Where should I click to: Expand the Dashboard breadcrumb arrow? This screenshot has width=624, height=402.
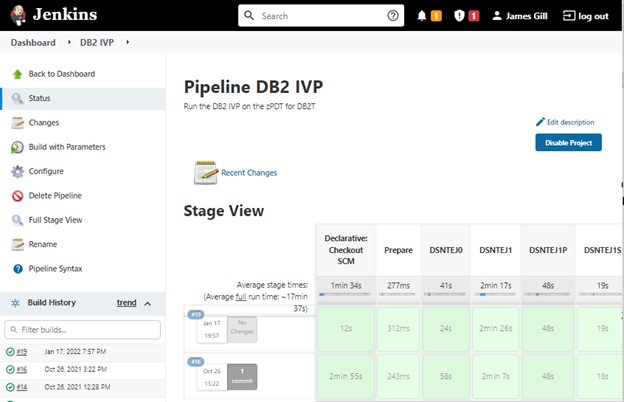coord(69,42)
